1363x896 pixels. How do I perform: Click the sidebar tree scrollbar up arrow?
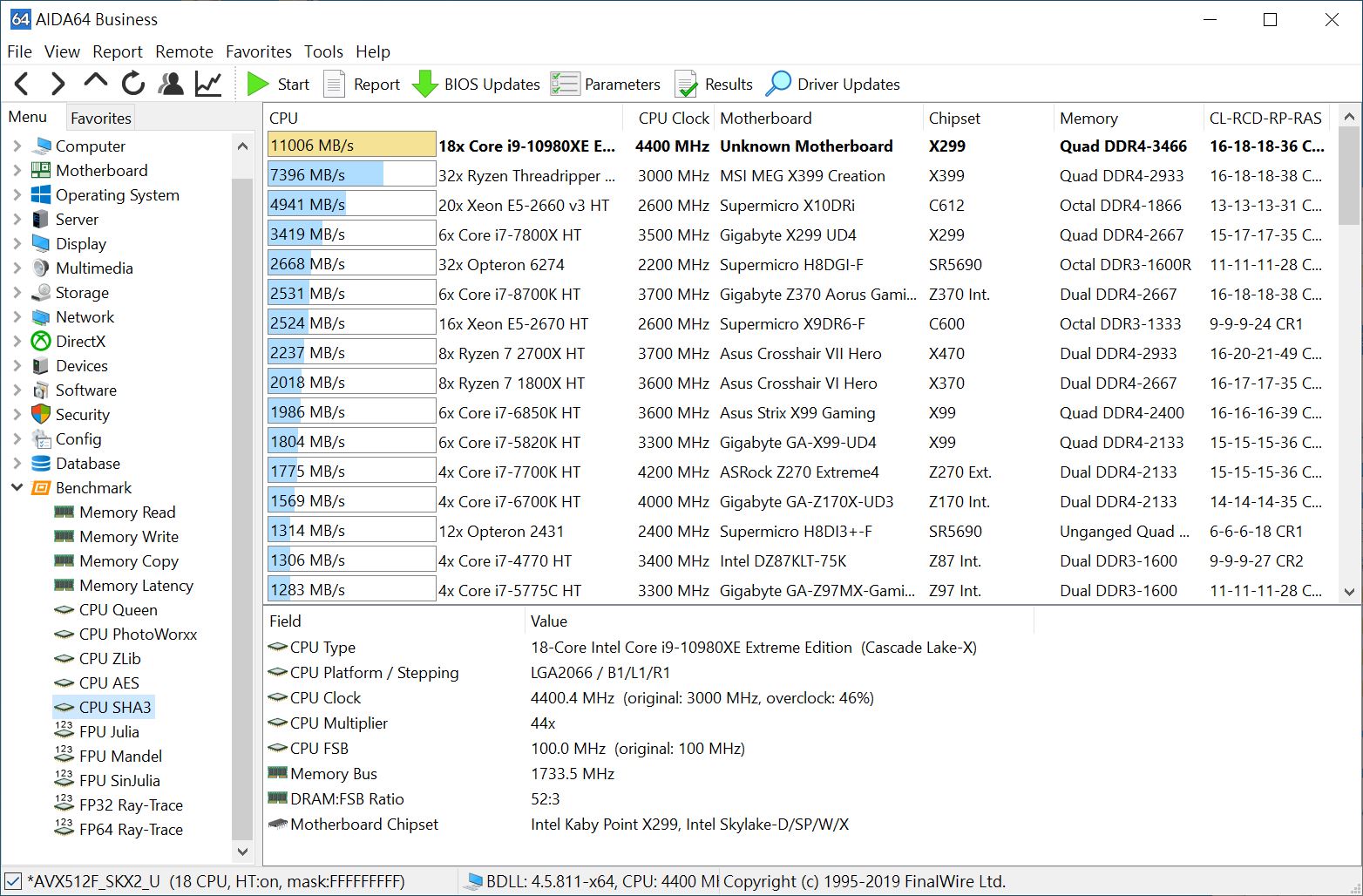pos(242,146)
